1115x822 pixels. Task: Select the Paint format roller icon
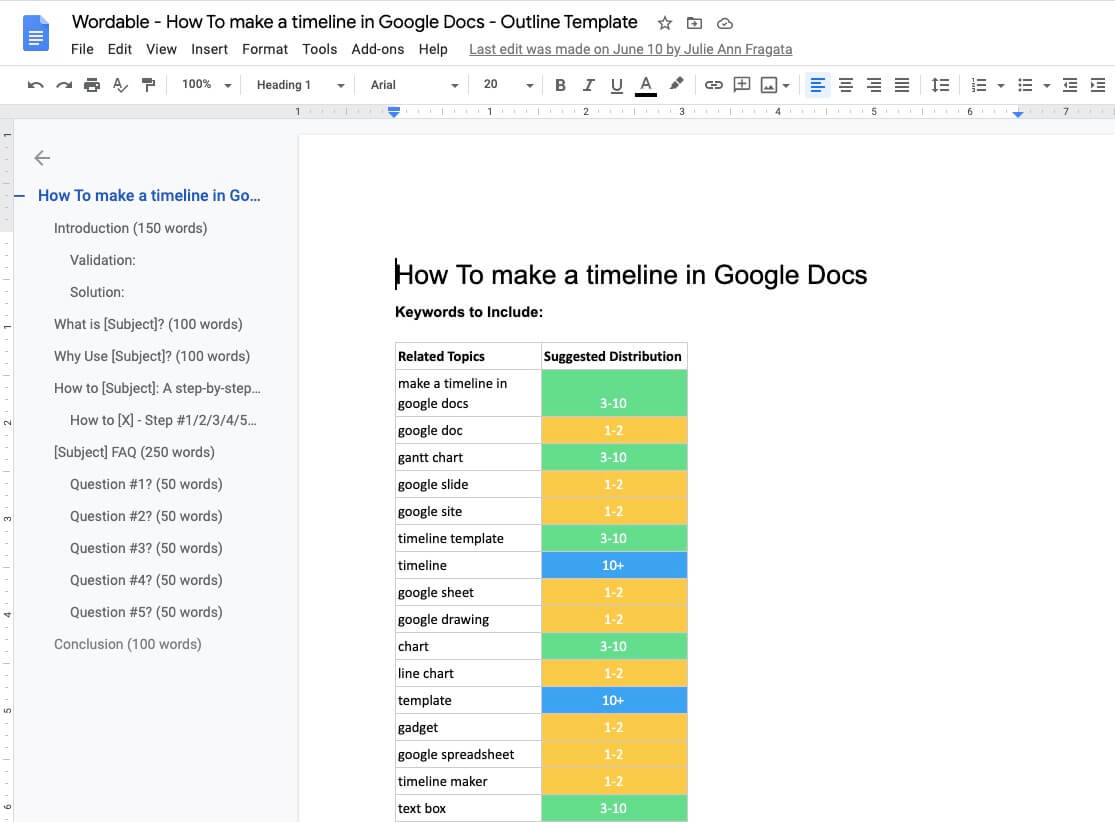point(148,85)
